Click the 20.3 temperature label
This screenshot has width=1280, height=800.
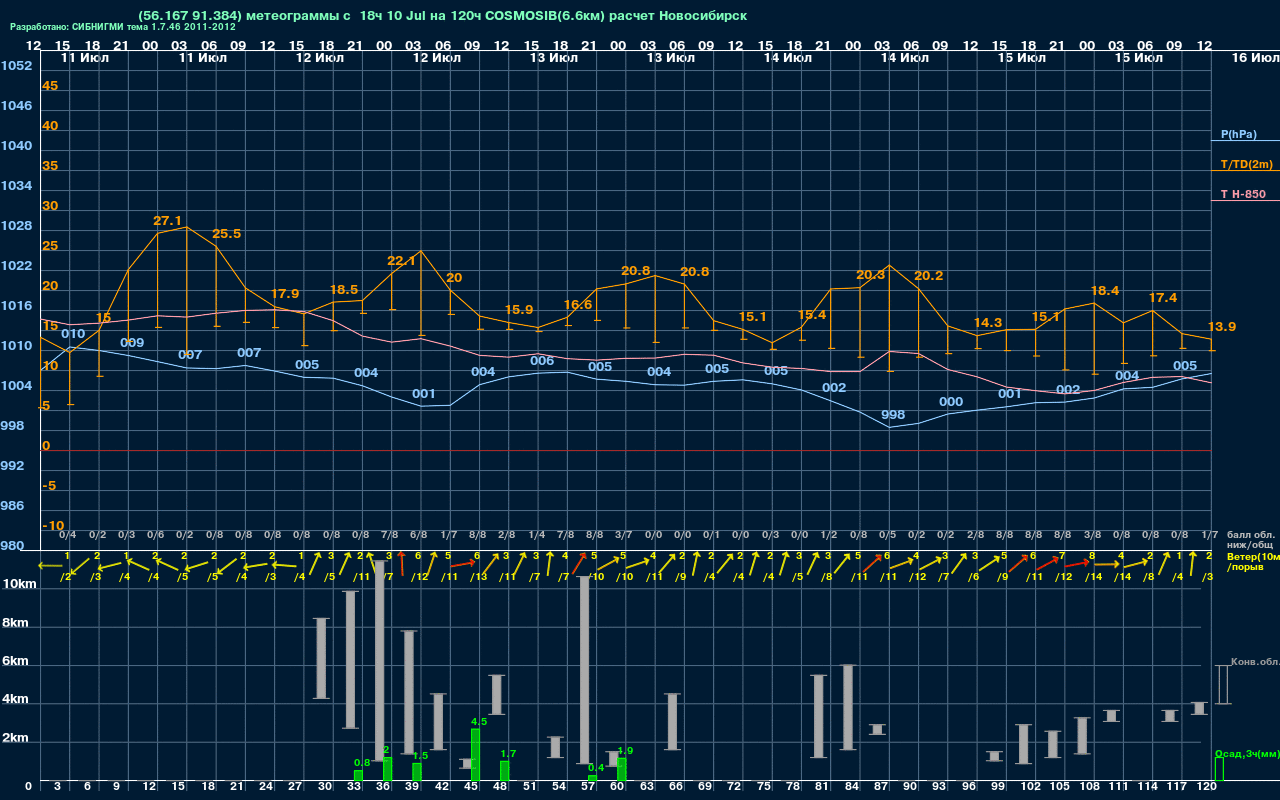(871, 275)
